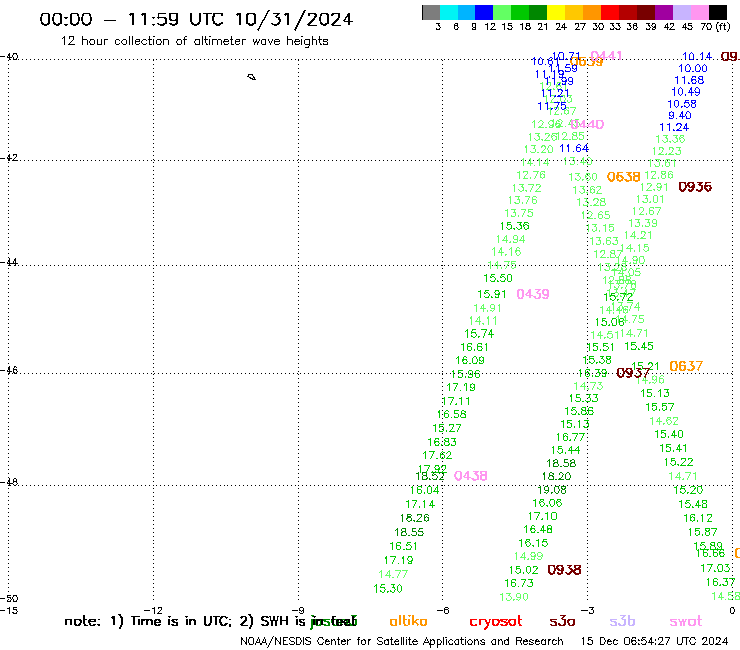Viewport: 740px width, 650px height.
Task: Click the wave height value 13.90
Action: [x=514, y=597]
